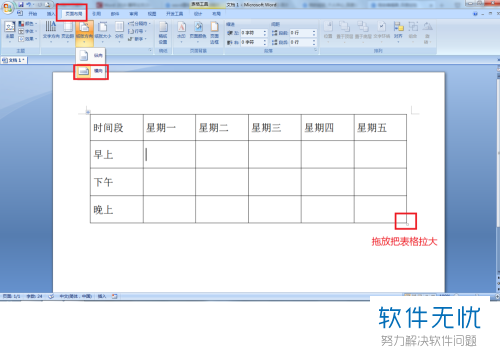Open the Paper Size button
The height and width of the screenshot is (361, 500).
coord(103,32)
